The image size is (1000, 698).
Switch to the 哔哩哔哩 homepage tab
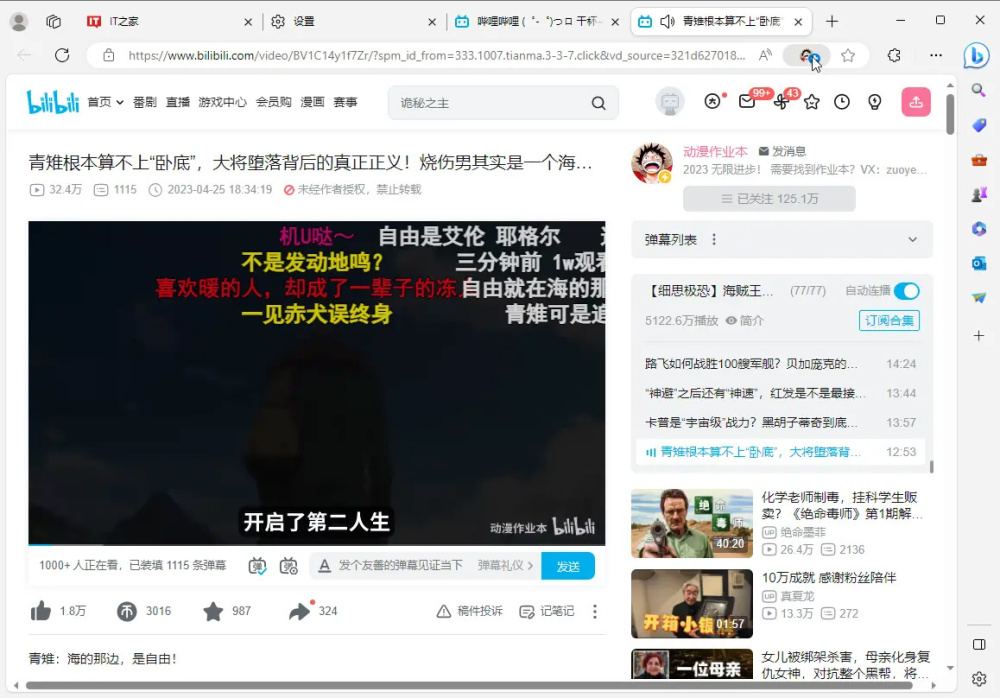(x=537, y=22)
